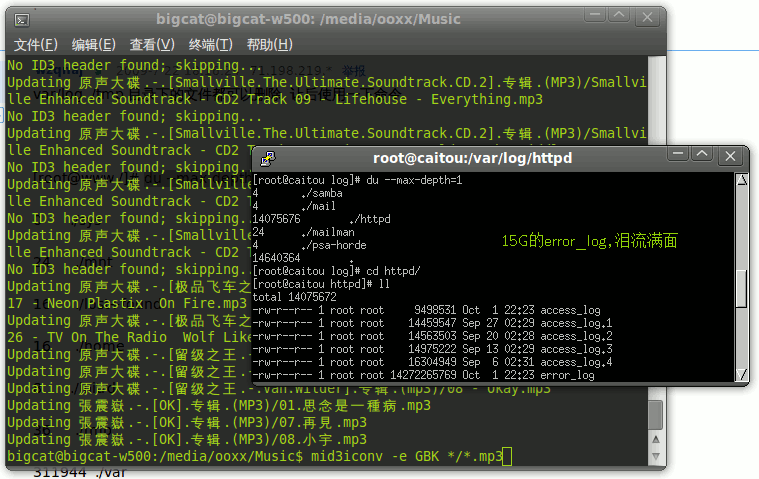759x479 pixels.
Task: Click the access_log.3 file entry
Action: (432, 349)
